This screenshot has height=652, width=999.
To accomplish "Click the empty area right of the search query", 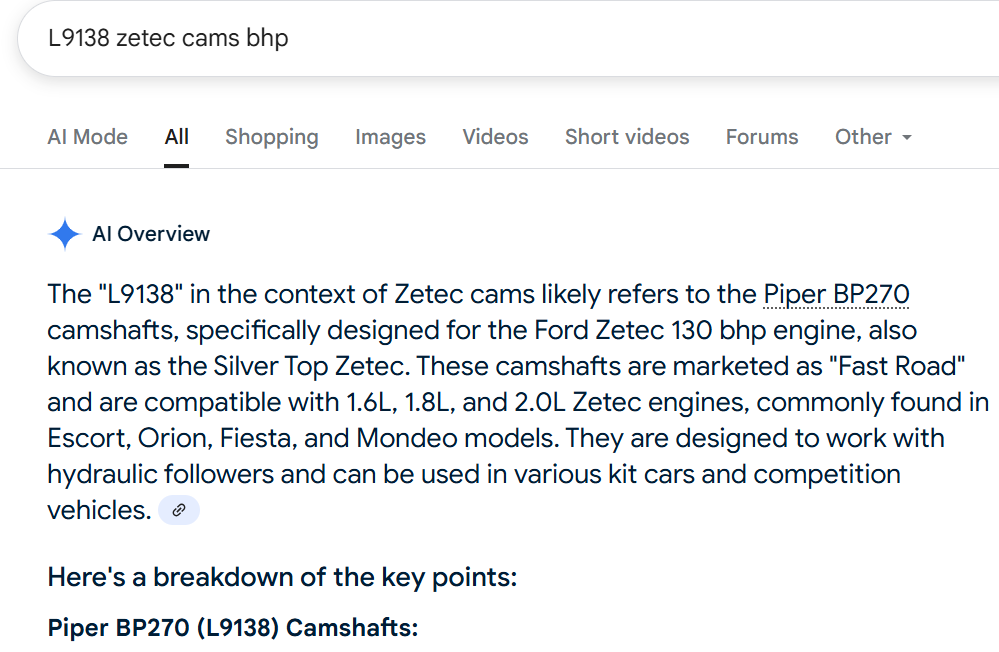I will [x=637, y=38].
